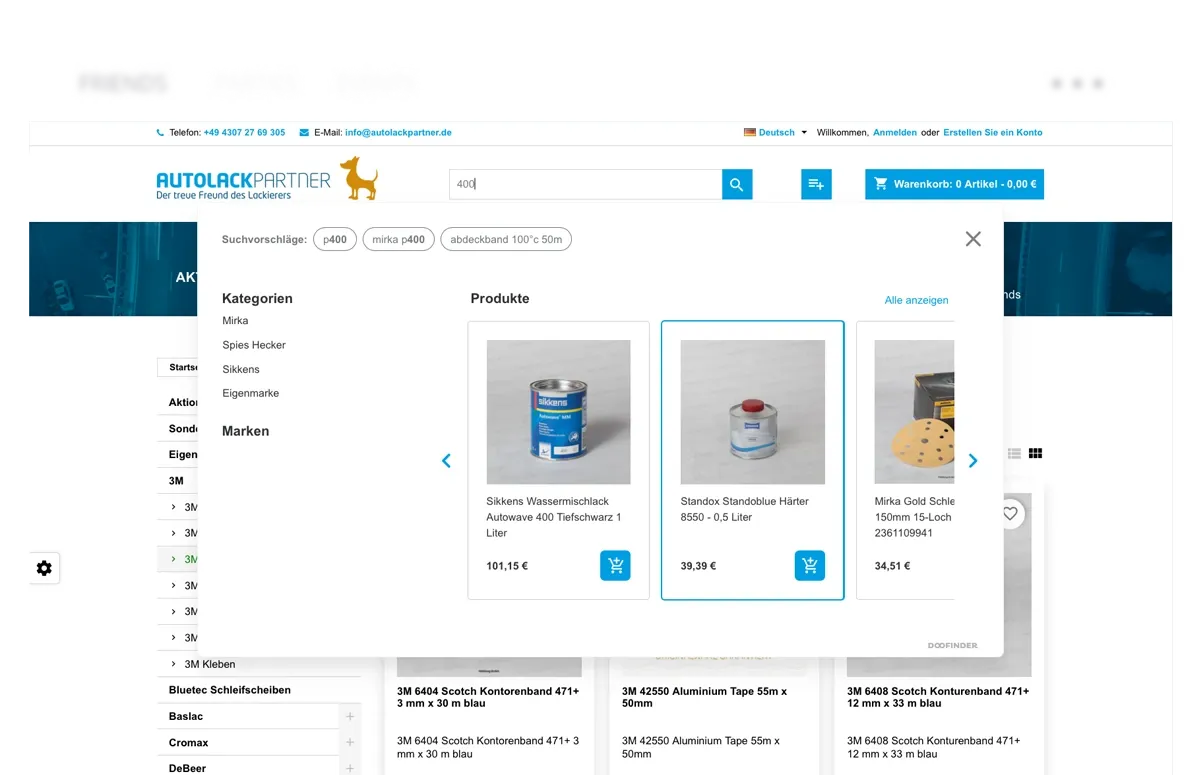Click Erstellen Sie ein Konto link
The height and width of the screenshot is (775, 1200).
click(x=993, y=132)
